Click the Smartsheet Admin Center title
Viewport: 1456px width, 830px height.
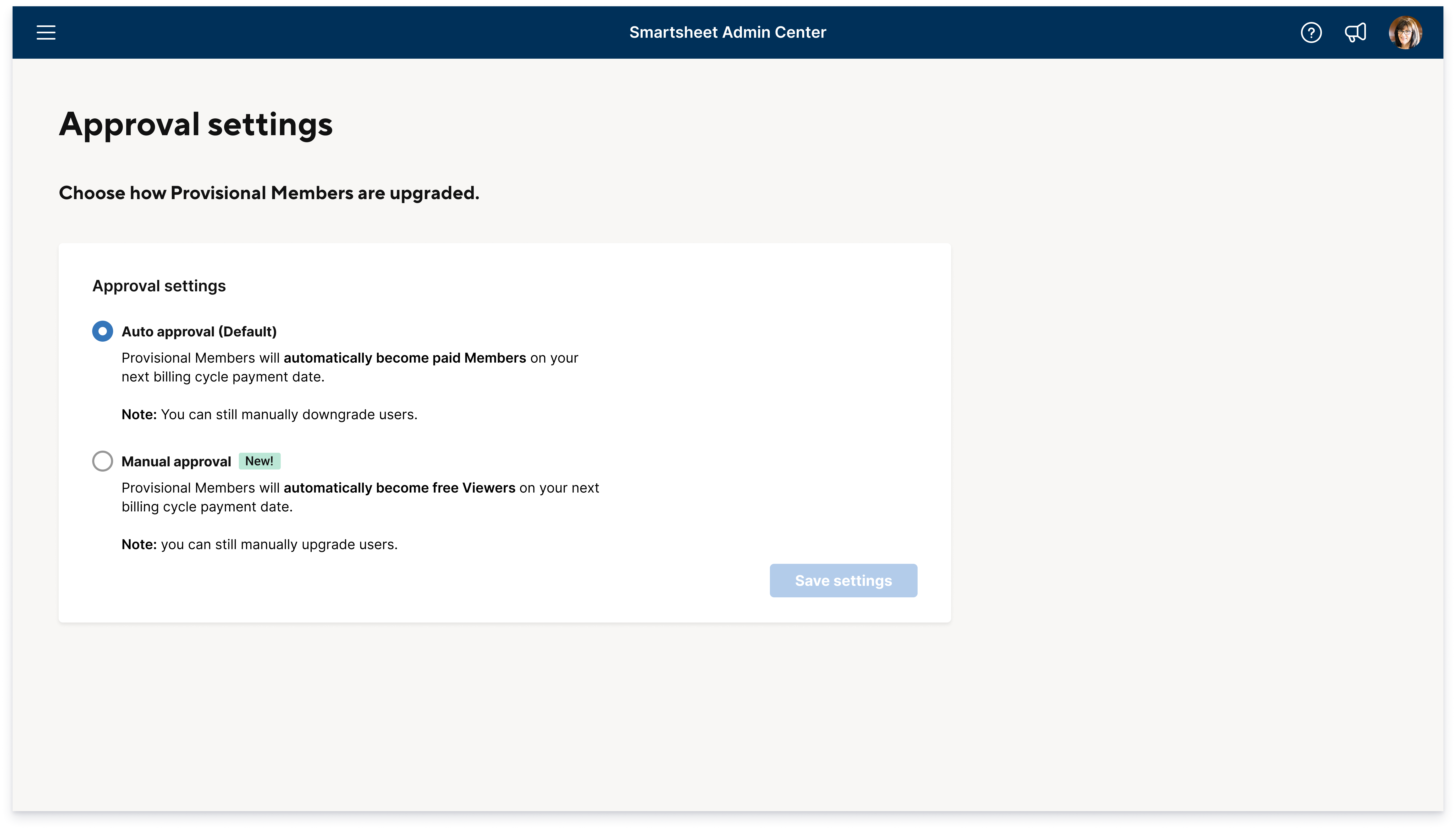pyautogui.click(x=727, y=32)
